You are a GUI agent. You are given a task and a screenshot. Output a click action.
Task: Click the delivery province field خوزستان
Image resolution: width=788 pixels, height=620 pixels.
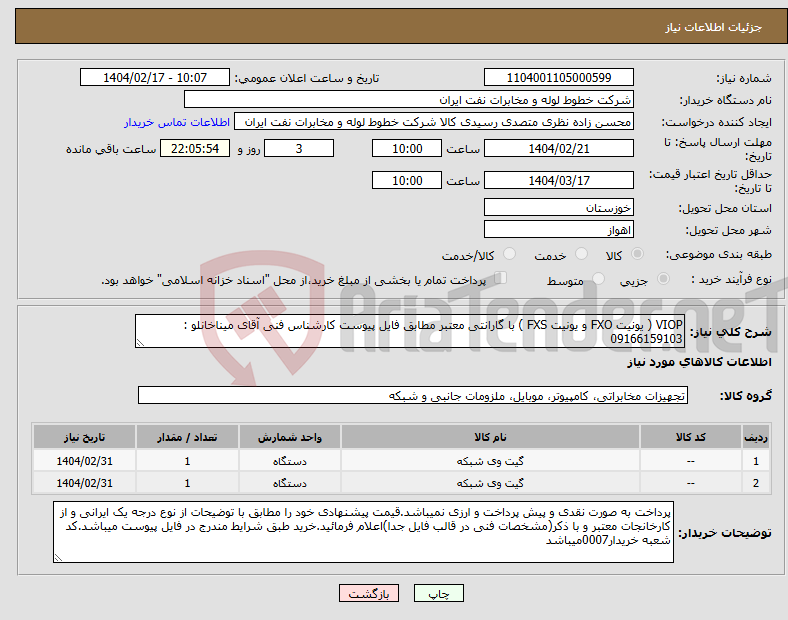(x=558, y=207)
